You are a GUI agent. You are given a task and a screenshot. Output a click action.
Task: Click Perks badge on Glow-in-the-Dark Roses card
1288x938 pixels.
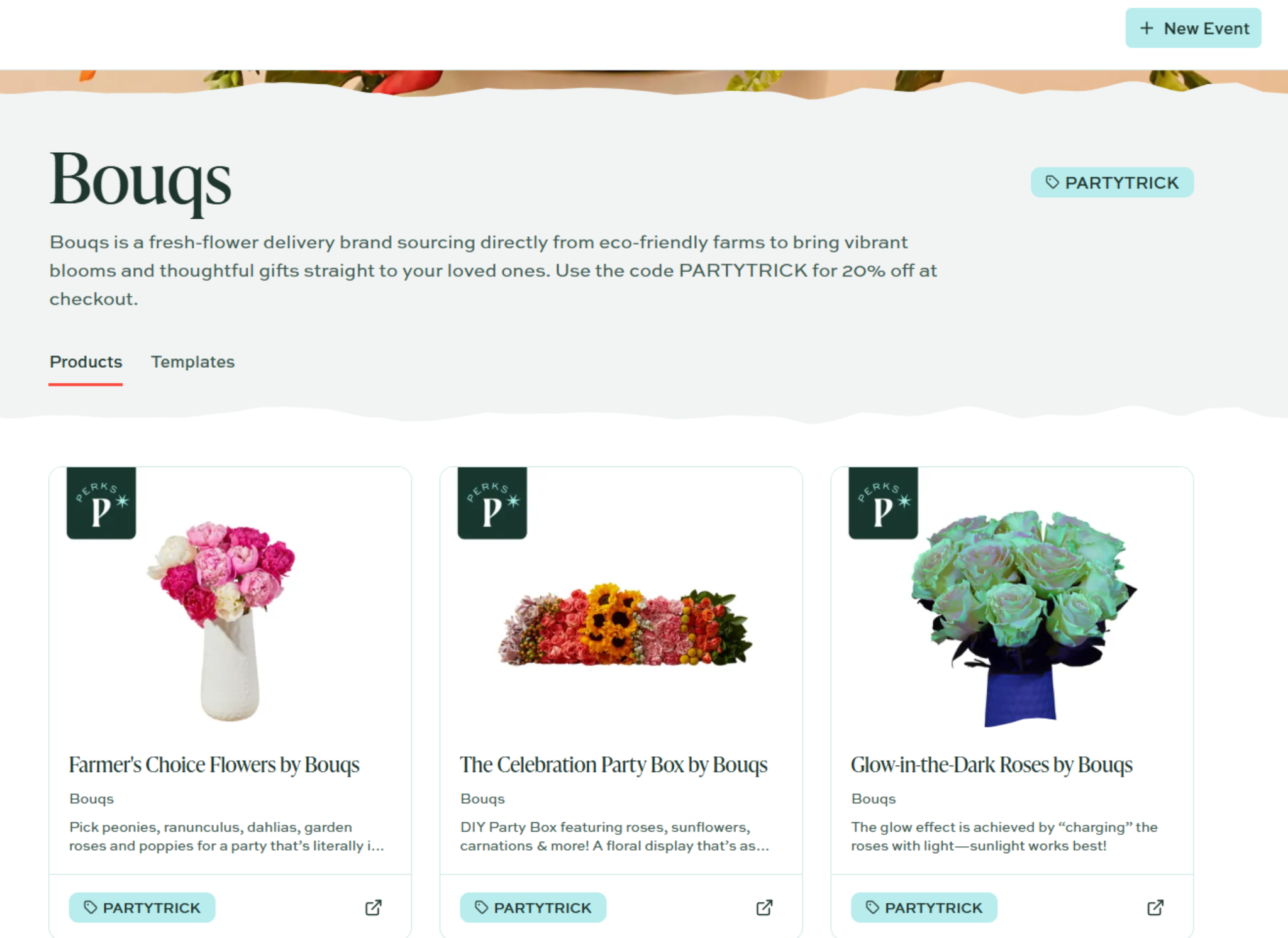[x=883, y=502]
